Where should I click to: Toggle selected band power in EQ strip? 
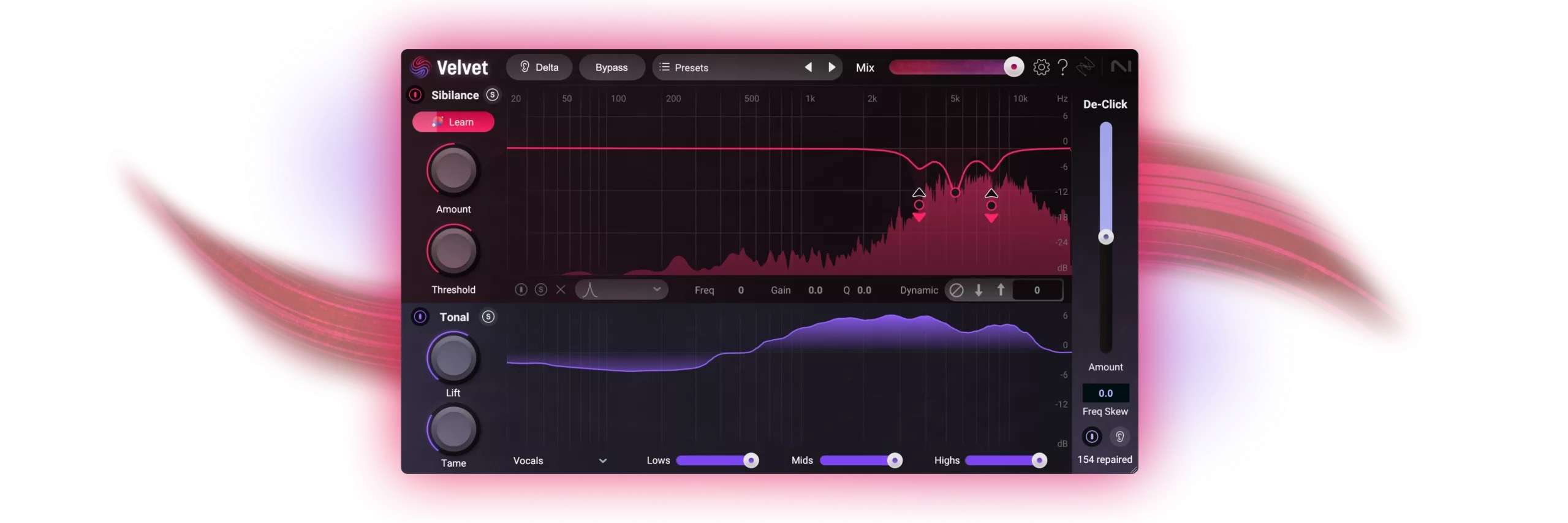pyautogui.click(x=520, y=289)
